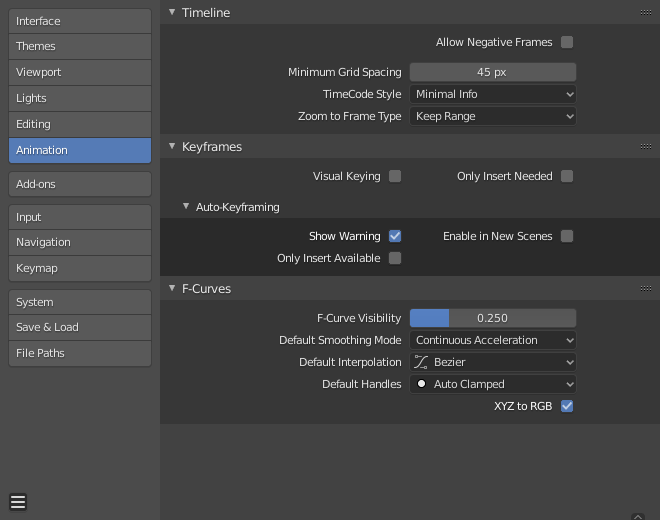Click the F-Curves panel drag grip icon
This screenshot has height=520, width=660.
pyautogui.click(x=646, y=289)
